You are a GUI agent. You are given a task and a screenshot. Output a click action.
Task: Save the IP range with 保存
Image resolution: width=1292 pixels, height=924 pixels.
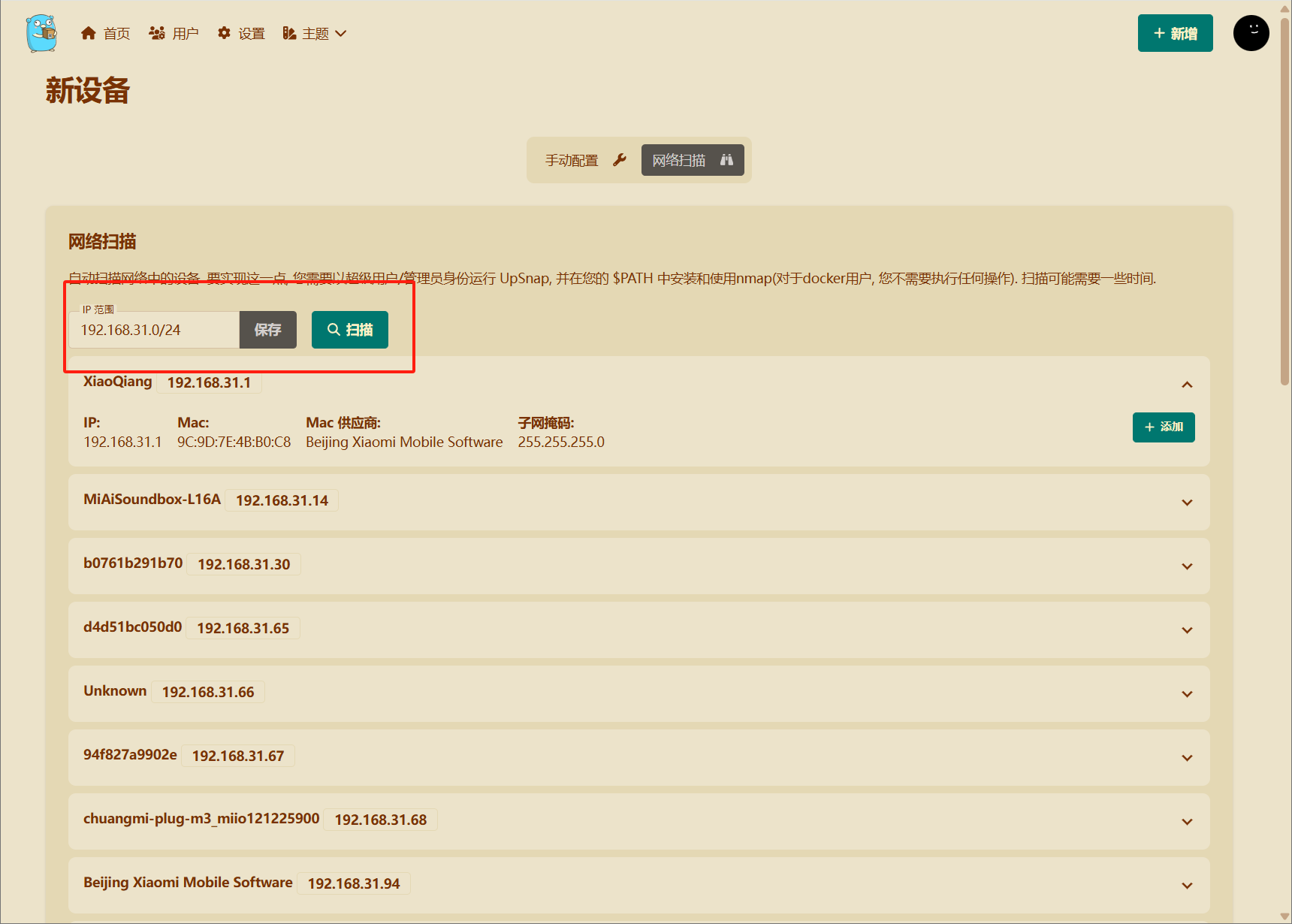(x=268, y=331)
